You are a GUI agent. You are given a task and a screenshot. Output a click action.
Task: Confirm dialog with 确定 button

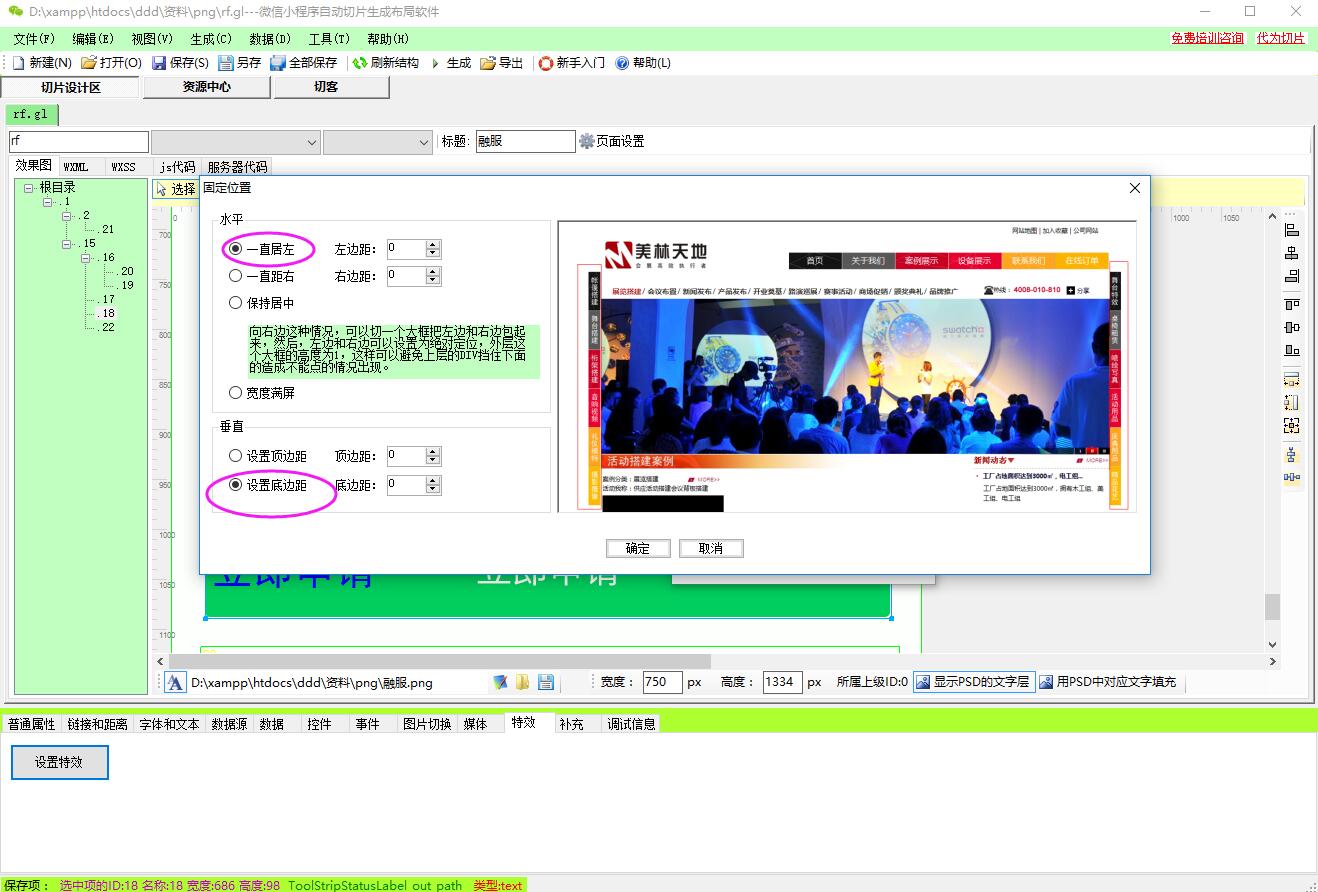point(638,548)
